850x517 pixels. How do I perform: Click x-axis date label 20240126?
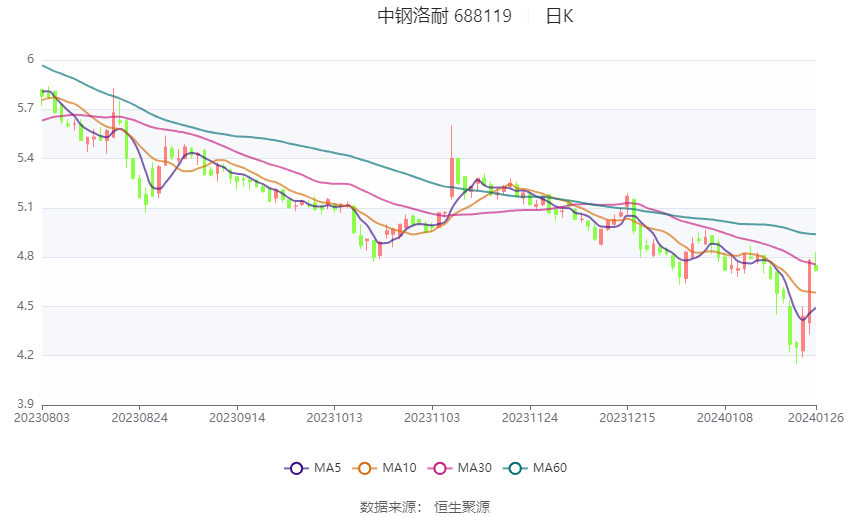[x=816, y=418]
